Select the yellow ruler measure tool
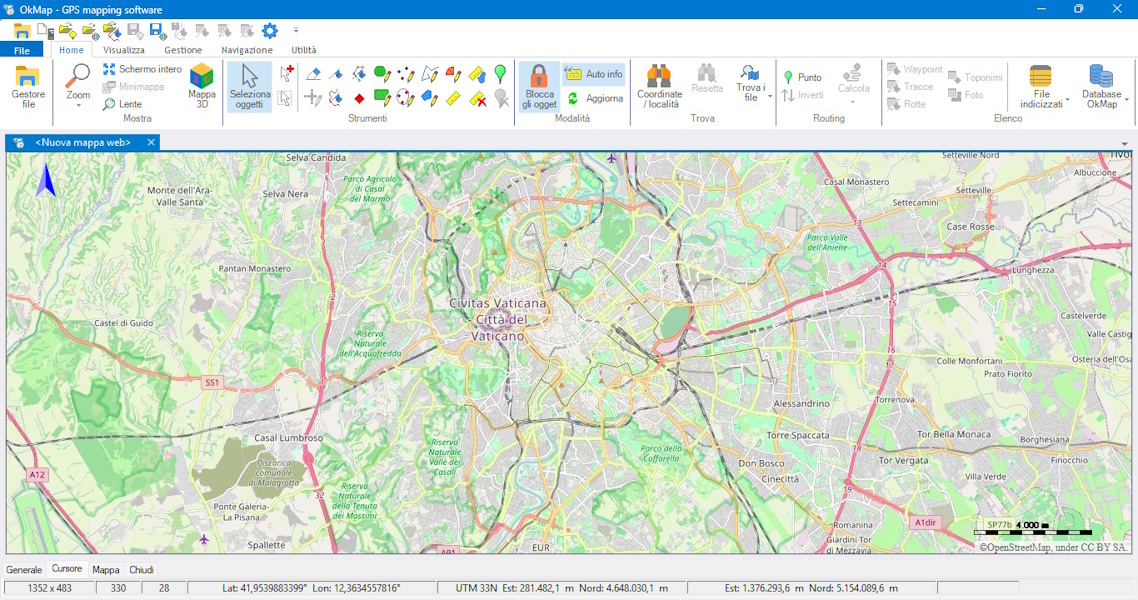1138x600 pixels. 454,98
